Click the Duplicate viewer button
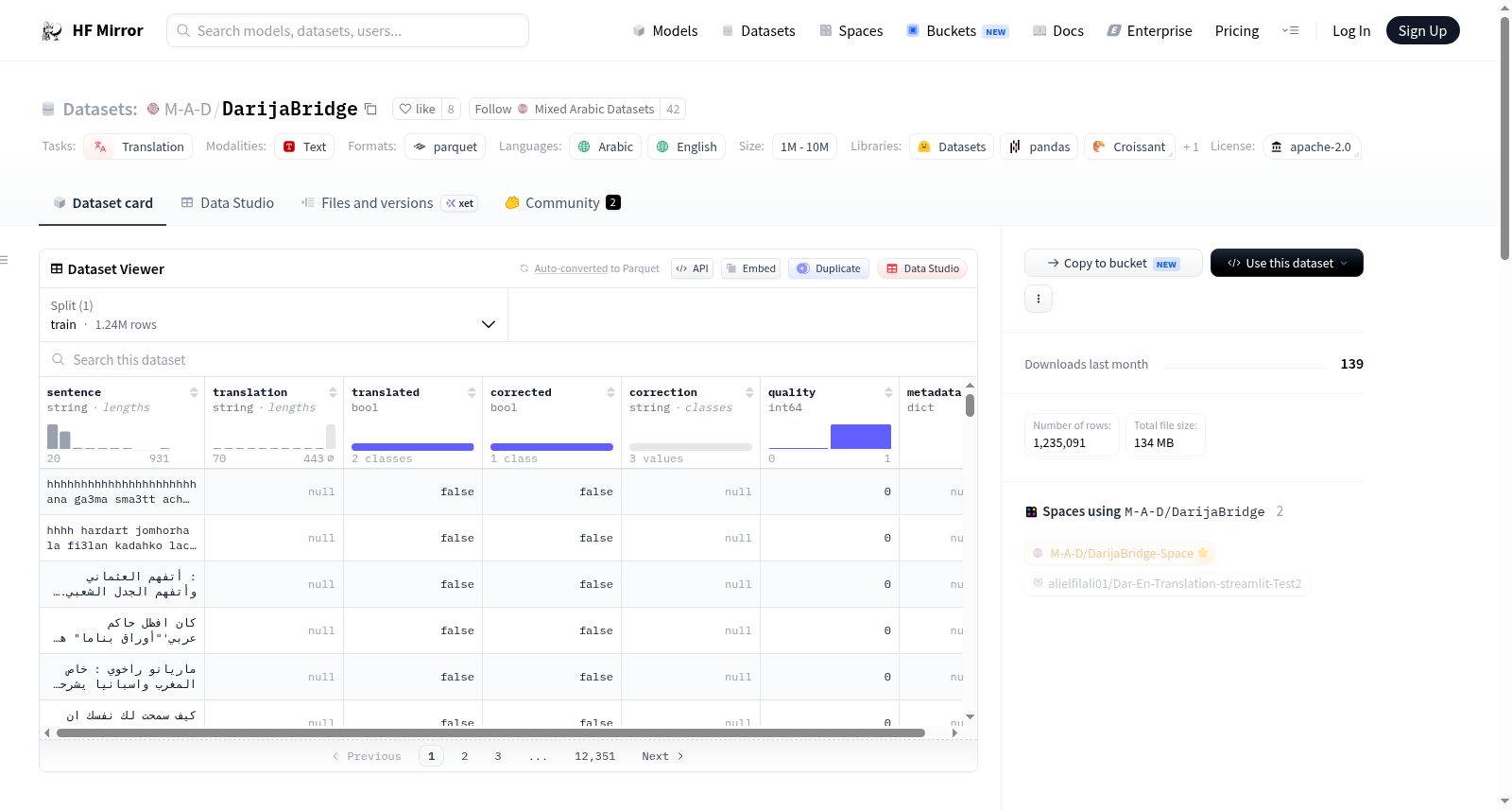 (829, 268)
